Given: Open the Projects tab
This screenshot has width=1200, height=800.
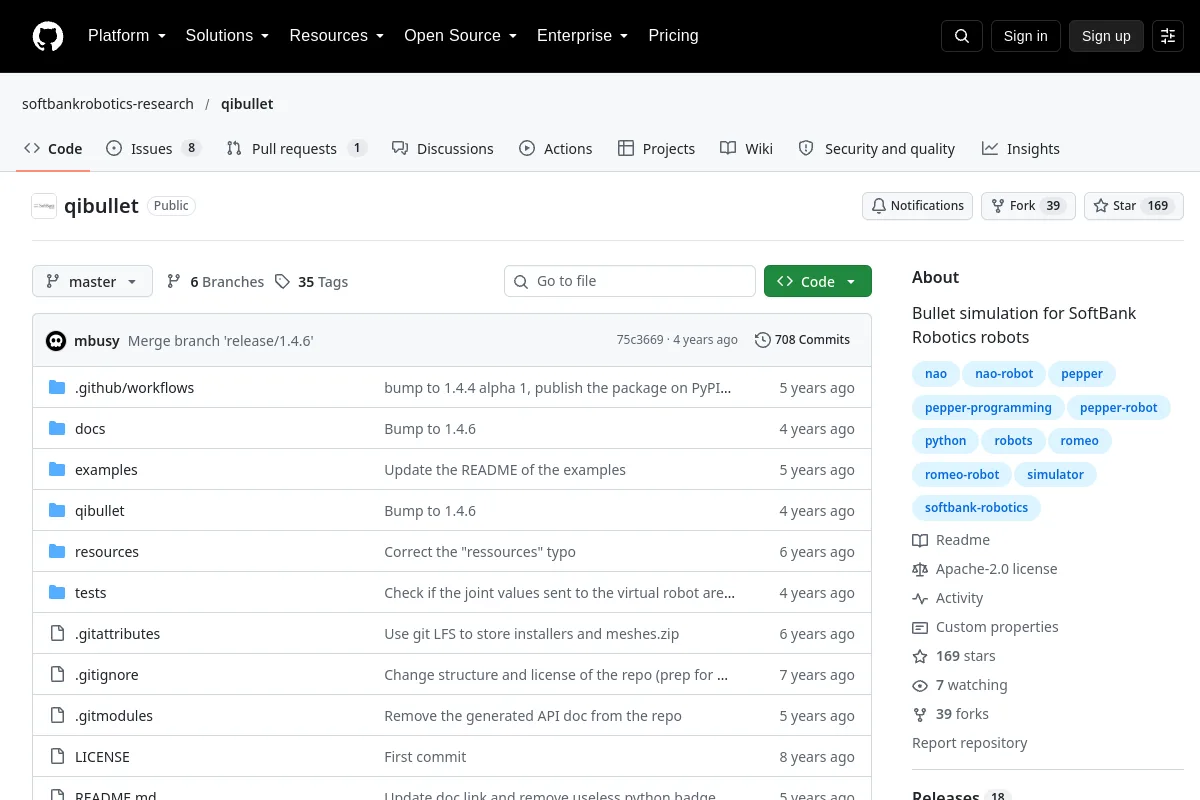Looking at the screenshot, I should pos(656,148).
